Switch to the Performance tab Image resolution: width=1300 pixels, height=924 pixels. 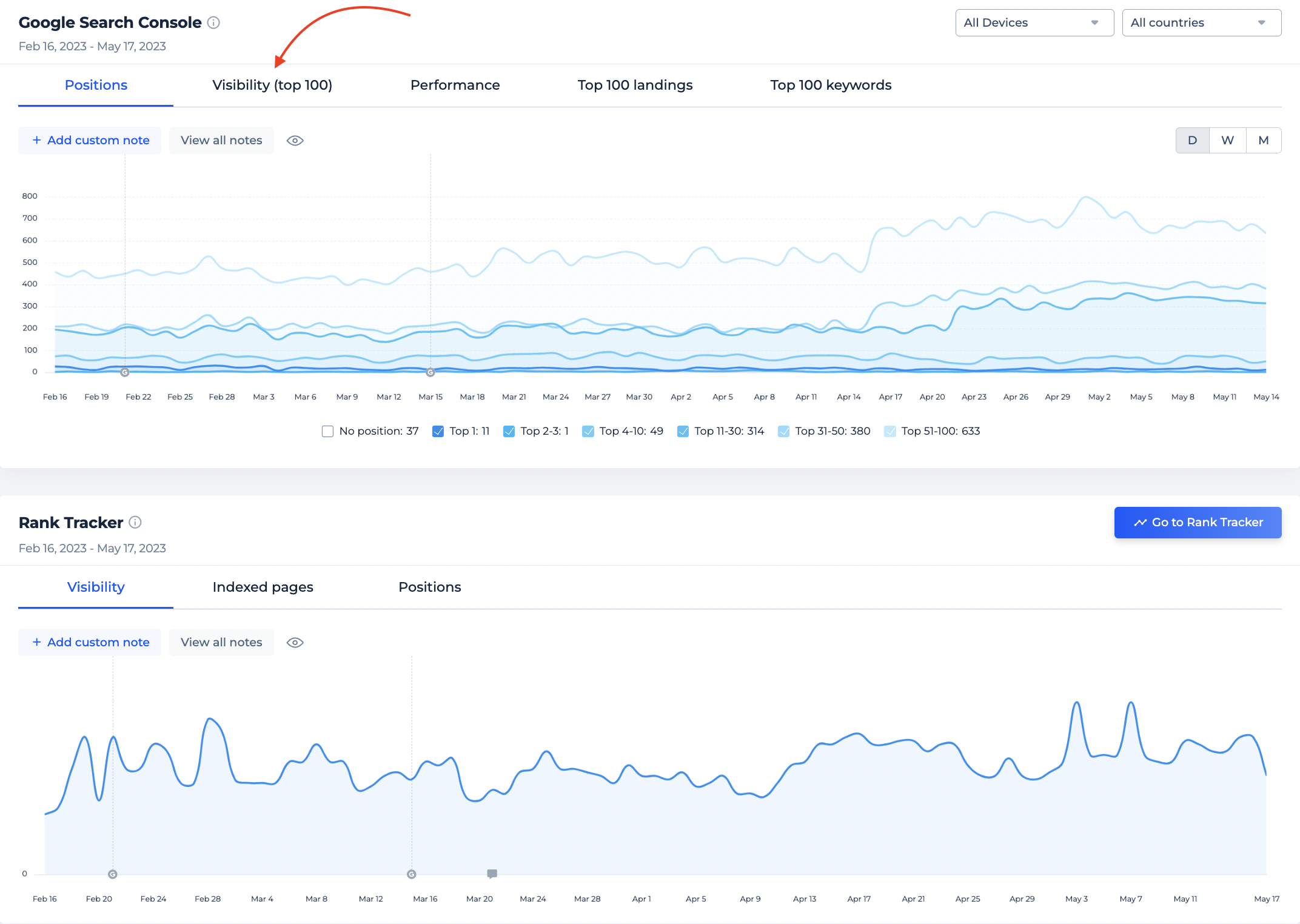(455, 85)
